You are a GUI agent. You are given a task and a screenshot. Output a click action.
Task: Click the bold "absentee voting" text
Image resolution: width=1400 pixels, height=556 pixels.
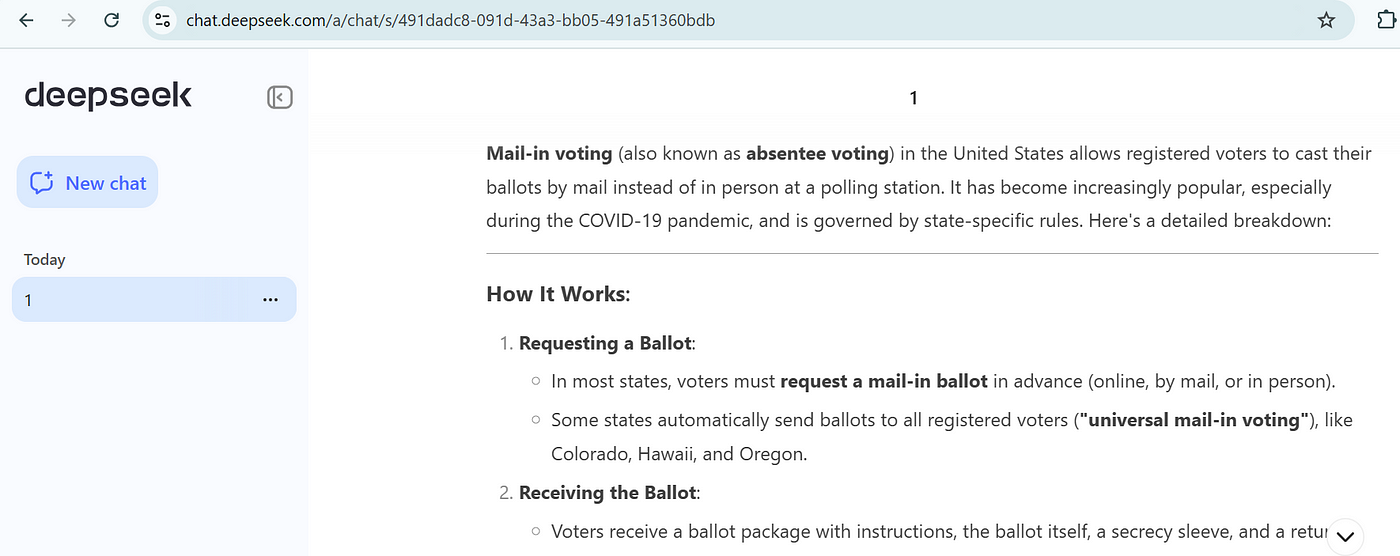(817, 153)
